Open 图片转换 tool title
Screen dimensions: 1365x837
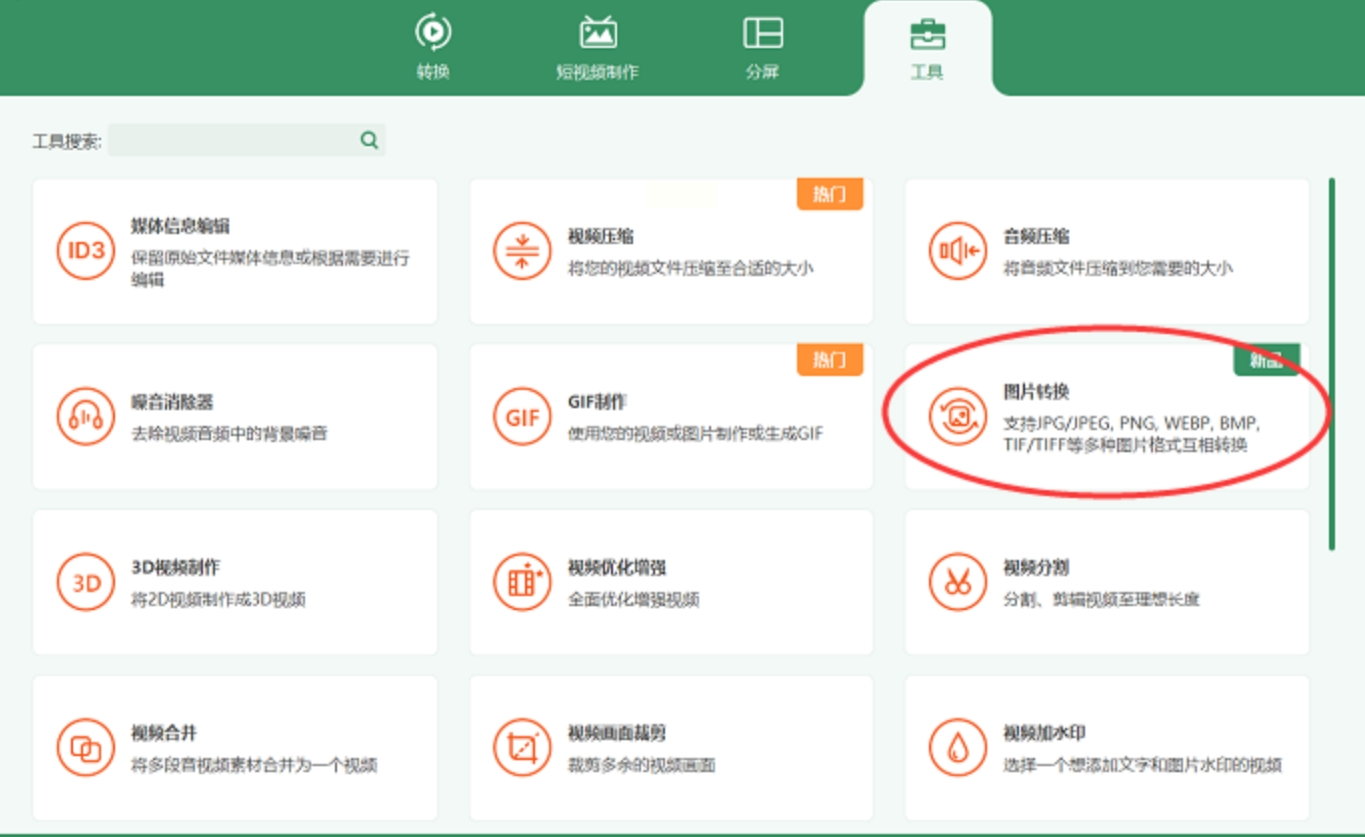click(1036, 392)
